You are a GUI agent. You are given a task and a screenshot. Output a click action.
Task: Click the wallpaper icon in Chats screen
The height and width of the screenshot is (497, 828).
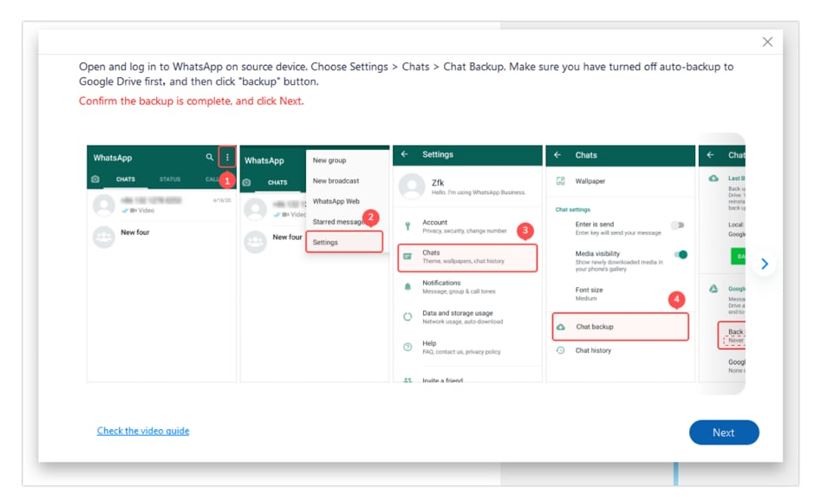pos(561,181)
